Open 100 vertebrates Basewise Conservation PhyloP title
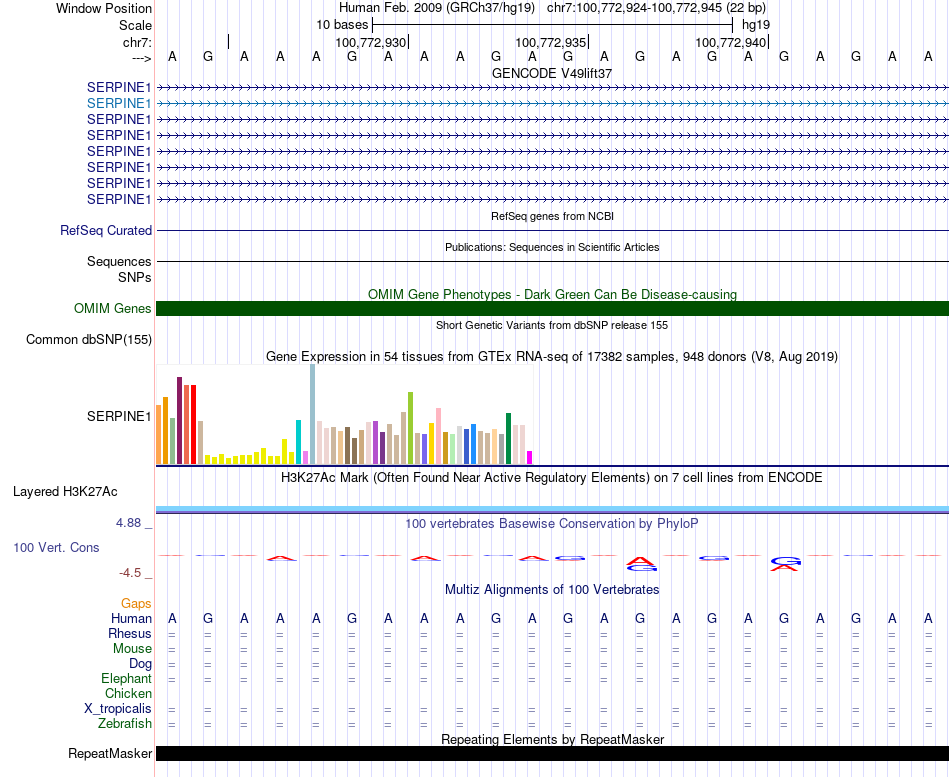Screen dimensions: 950x777 tap(552, 524)
